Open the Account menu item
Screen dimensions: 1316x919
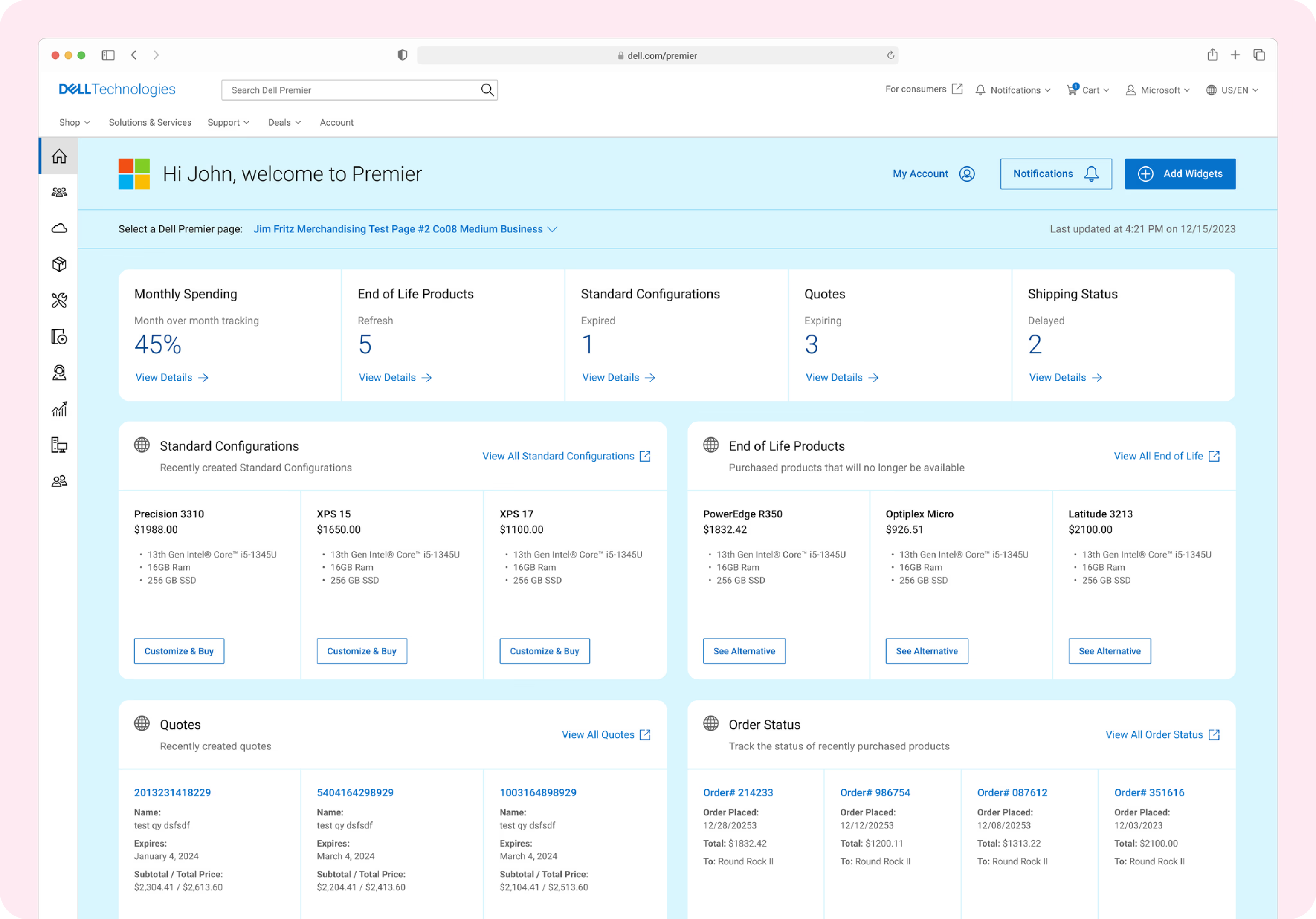[x=336, y=123]
